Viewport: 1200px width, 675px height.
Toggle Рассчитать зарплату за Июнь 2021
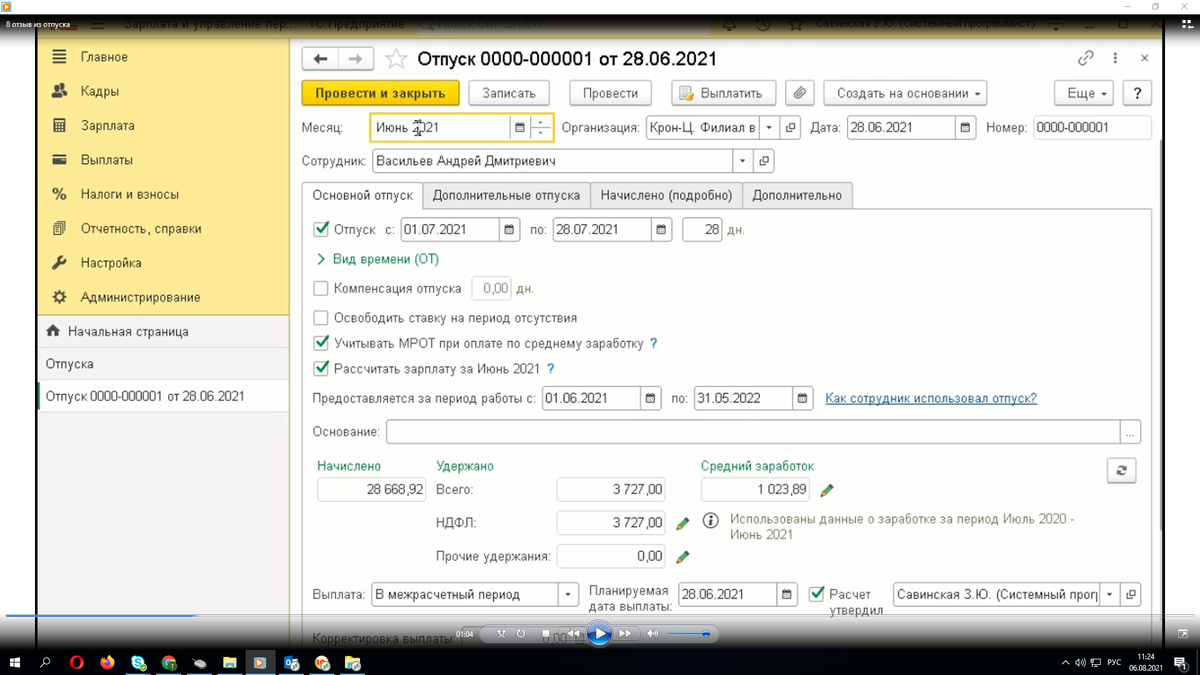(321, 368)
